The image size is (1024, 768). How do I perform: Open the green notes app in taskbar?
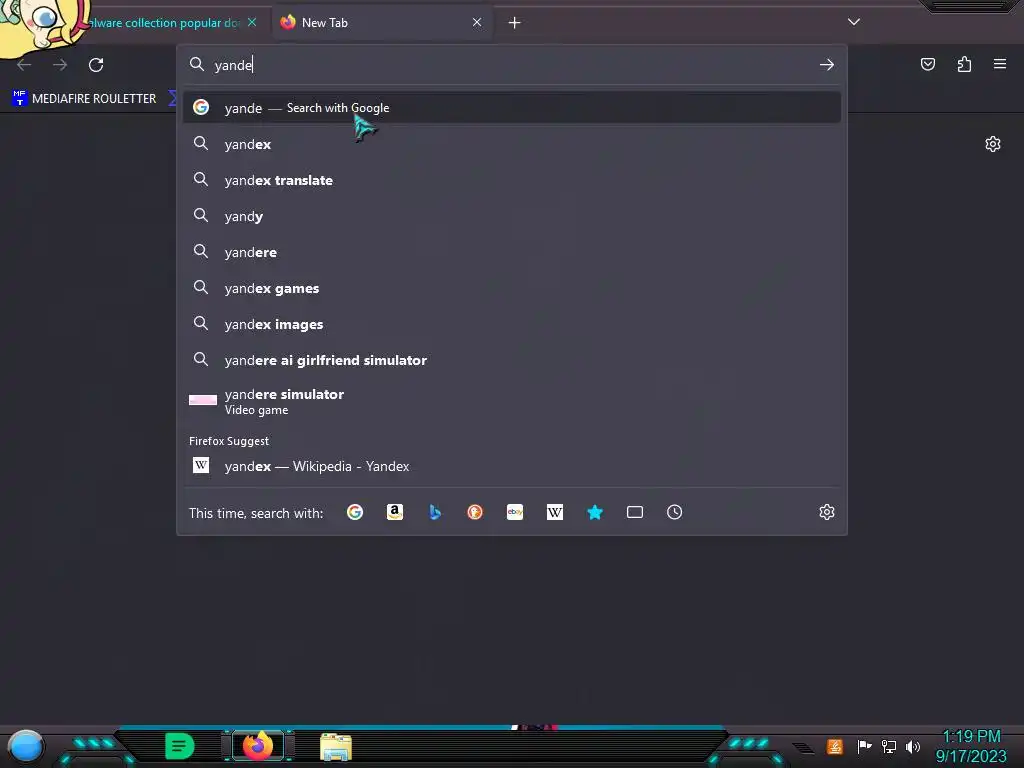(179, 746)
